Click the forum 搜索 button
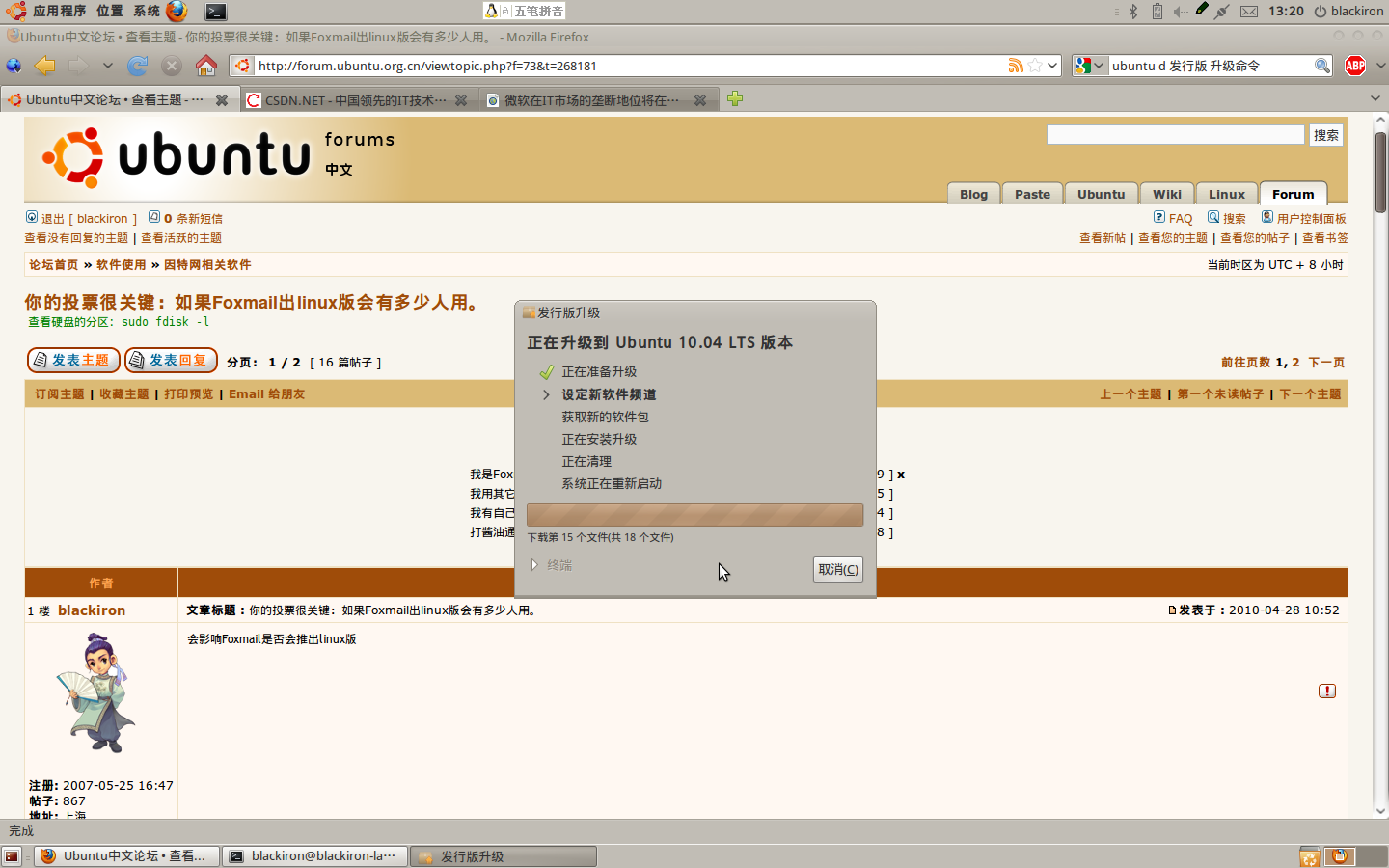This screenshot has width=1389, height=868. 1326,135
